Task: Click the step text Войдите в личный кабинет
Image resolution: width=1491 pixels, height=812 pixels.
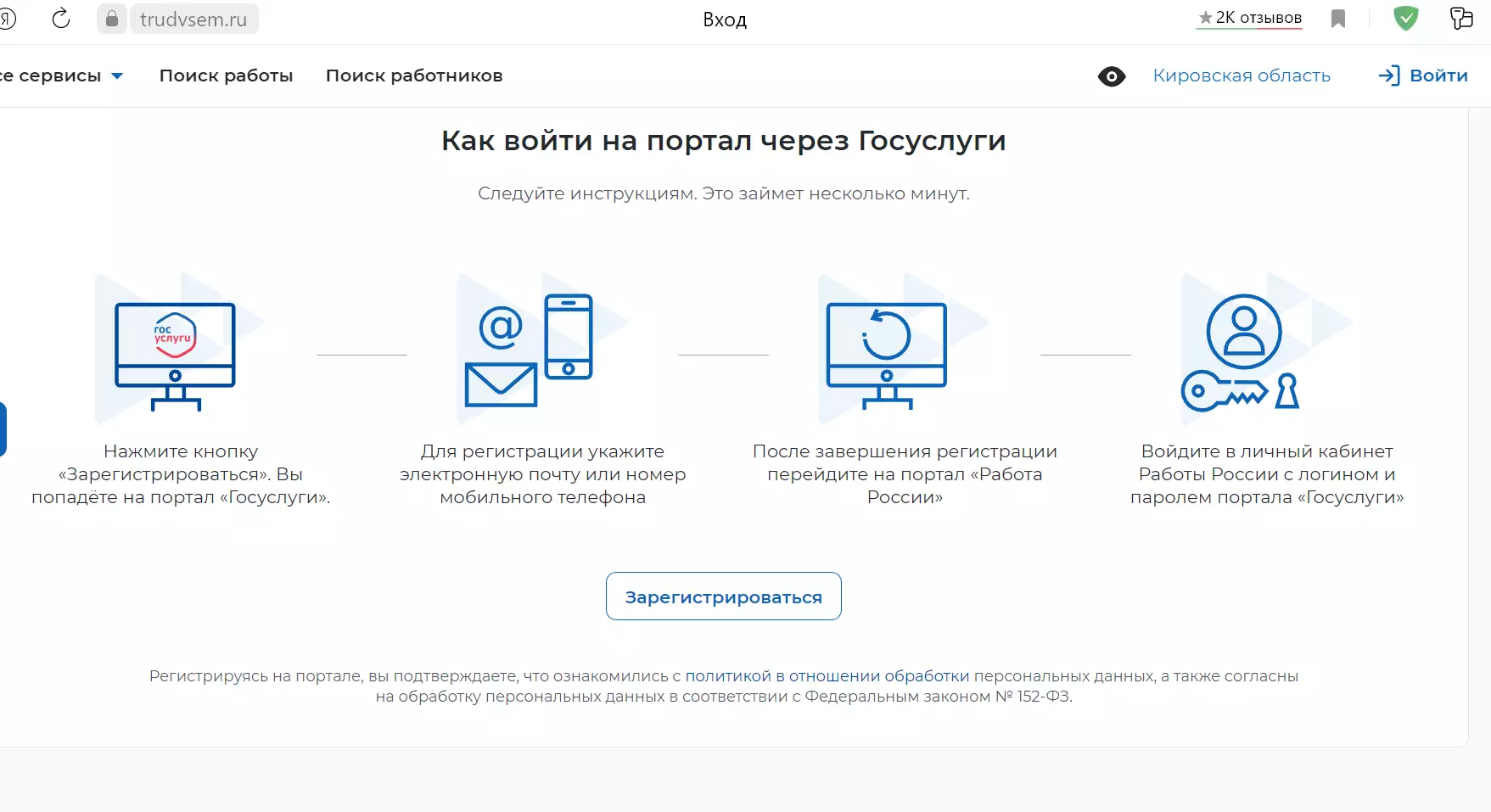Action: pyautogui.click(x=1267, y=474)
